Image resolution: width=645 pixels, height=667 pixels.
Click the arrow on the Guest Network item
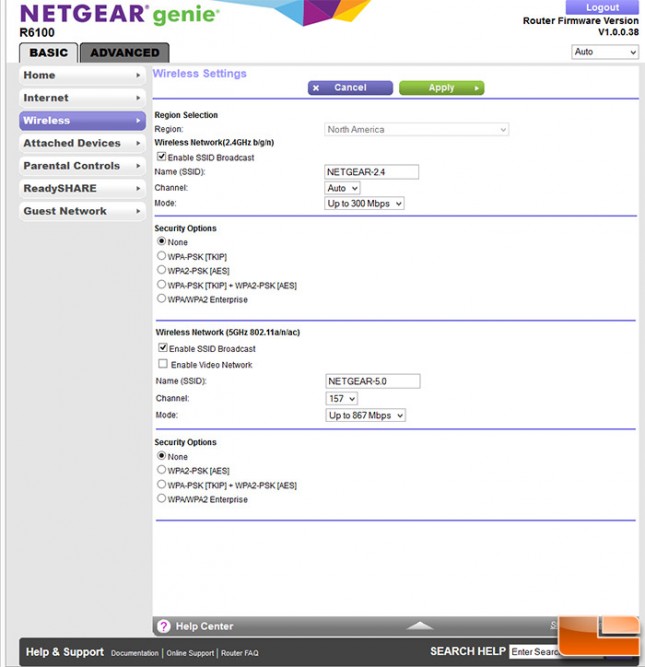[x=138, y=211]
